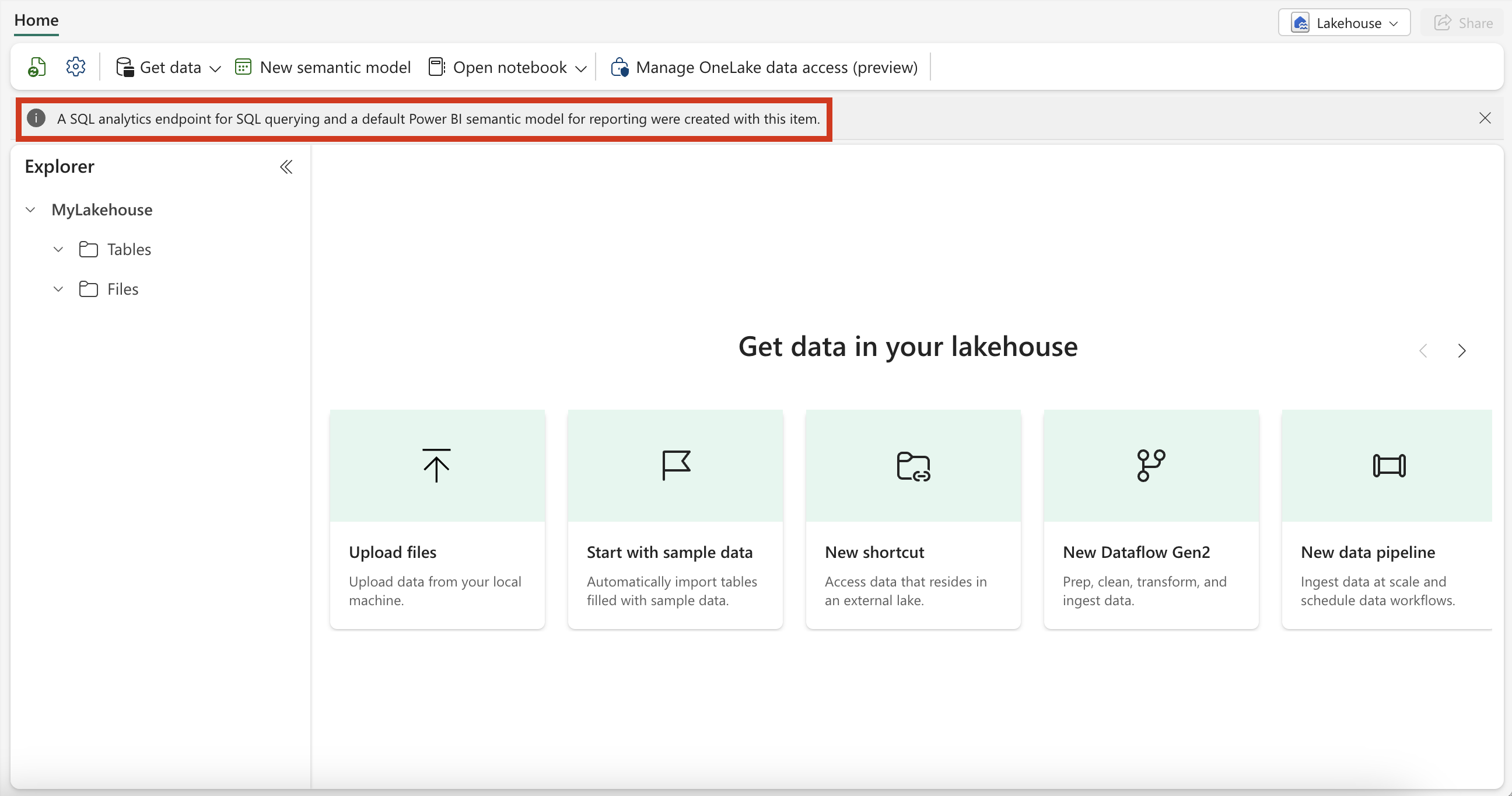Click the Lakehouse icon in mode switcher
The image size is (1512, 796).
tap(1300, 23)
